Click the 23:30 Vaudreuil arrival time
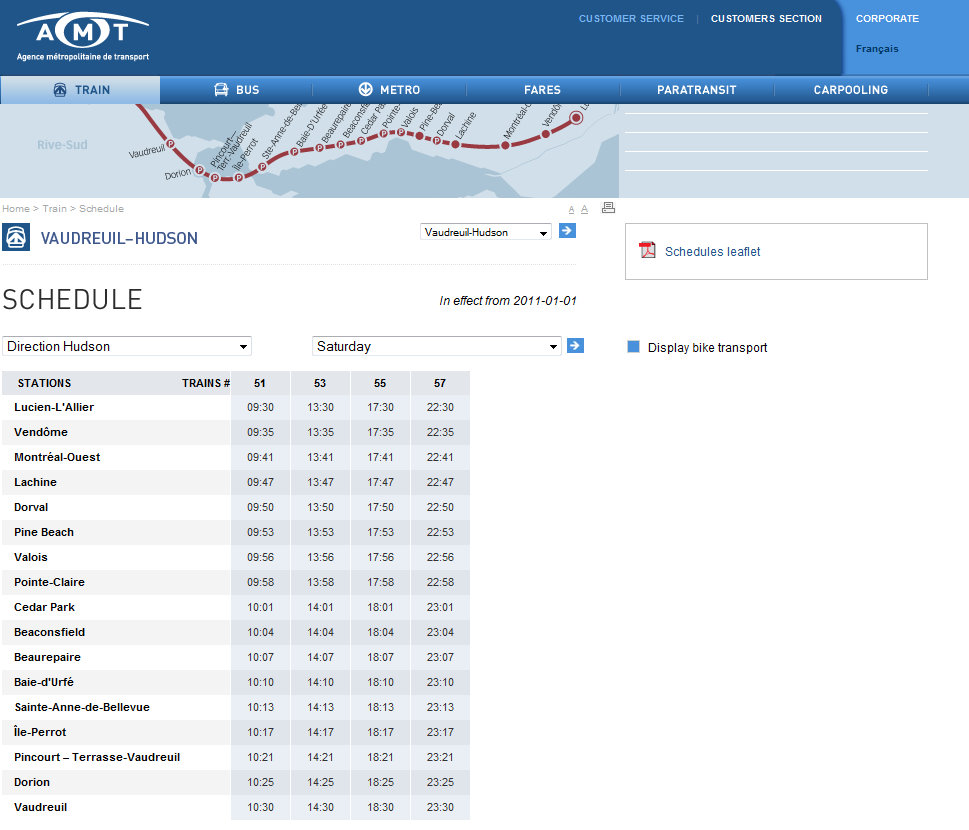 pyautogui.click(x=440, y=807)
